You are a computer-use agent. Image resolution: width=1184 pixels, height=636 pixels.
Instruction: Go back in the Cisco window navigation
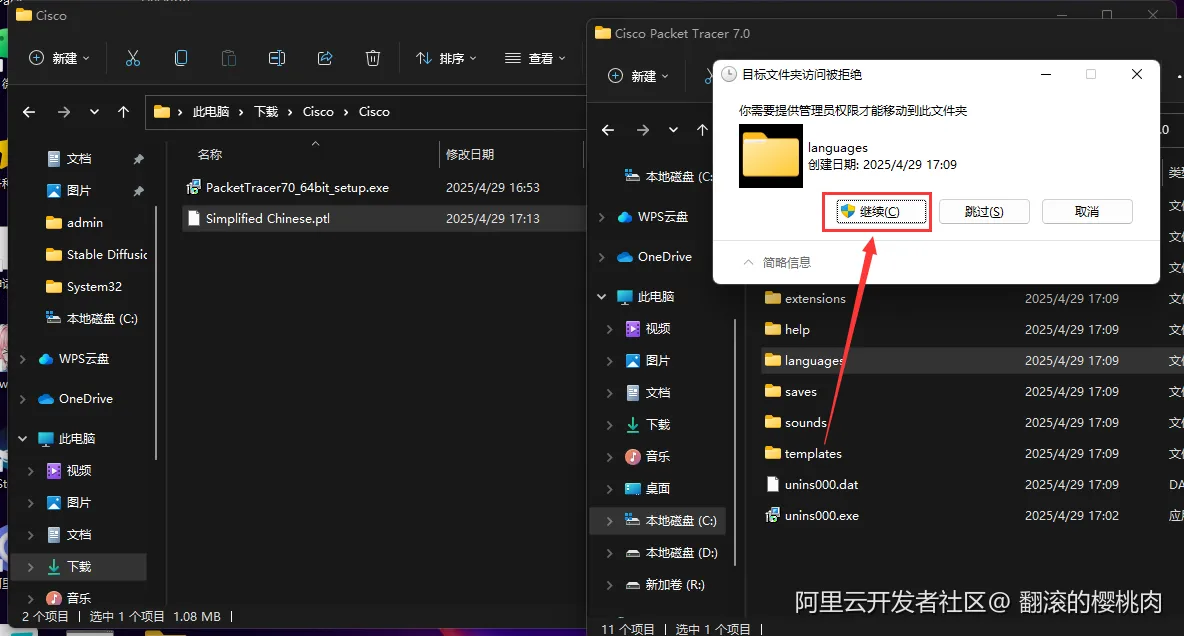(29, 112)
